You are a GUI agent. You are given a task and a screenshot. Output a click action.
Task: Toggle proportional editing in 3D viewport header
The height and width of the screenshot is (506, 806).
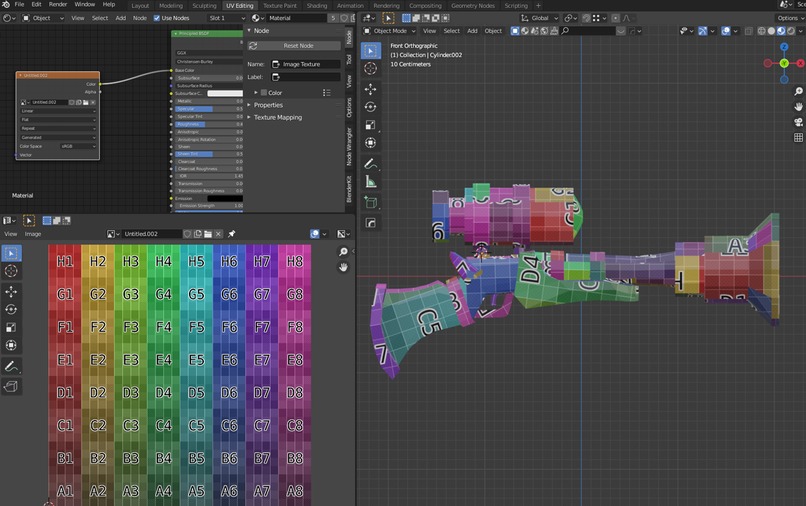pos(615,18)
